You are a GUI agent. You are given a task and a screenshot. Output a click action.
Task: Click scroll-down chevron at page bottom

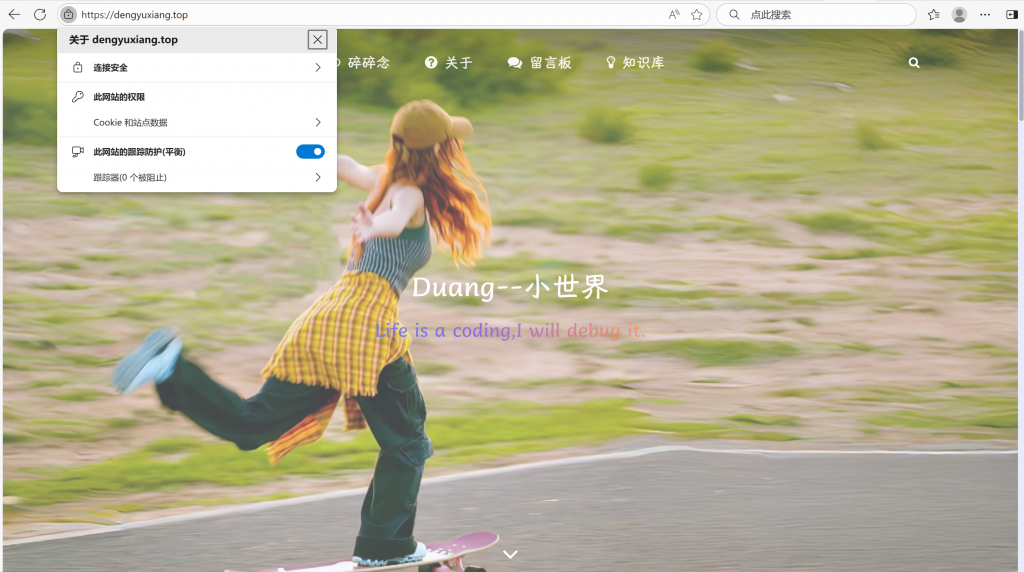(x=510, y=554)
